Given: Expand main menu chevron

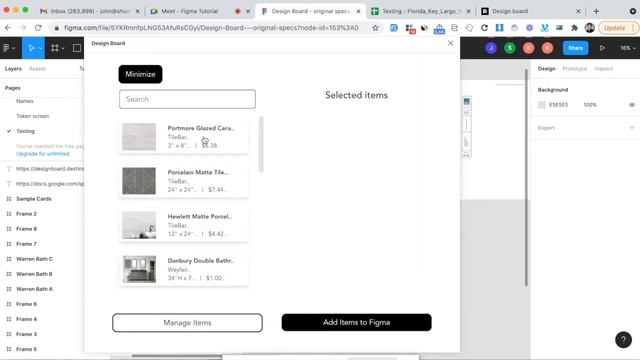Looking at the screenshot, I should coord(13,49).
